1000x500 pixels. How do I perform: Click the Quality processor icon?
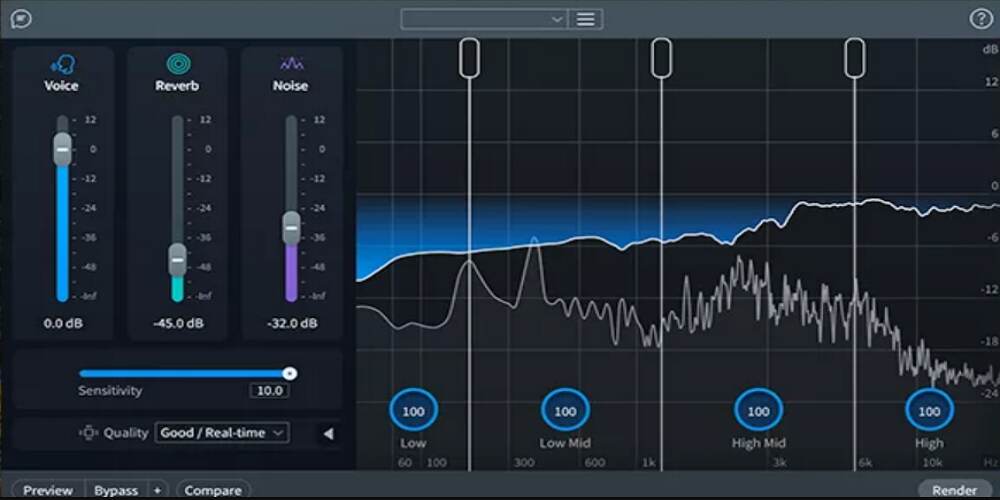tap(88, 433)
